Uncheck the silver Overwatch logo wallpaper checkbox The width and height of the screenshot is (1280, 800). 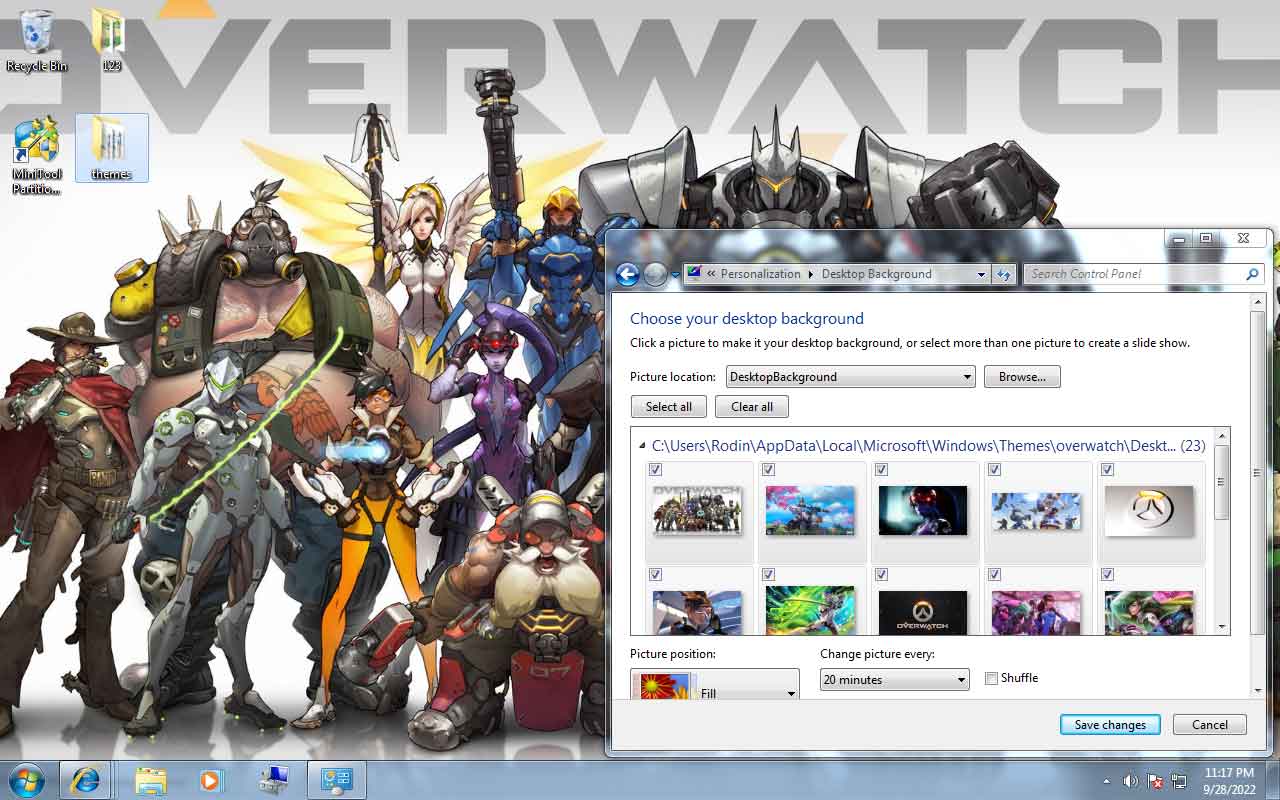click(x=1107, y=469)
